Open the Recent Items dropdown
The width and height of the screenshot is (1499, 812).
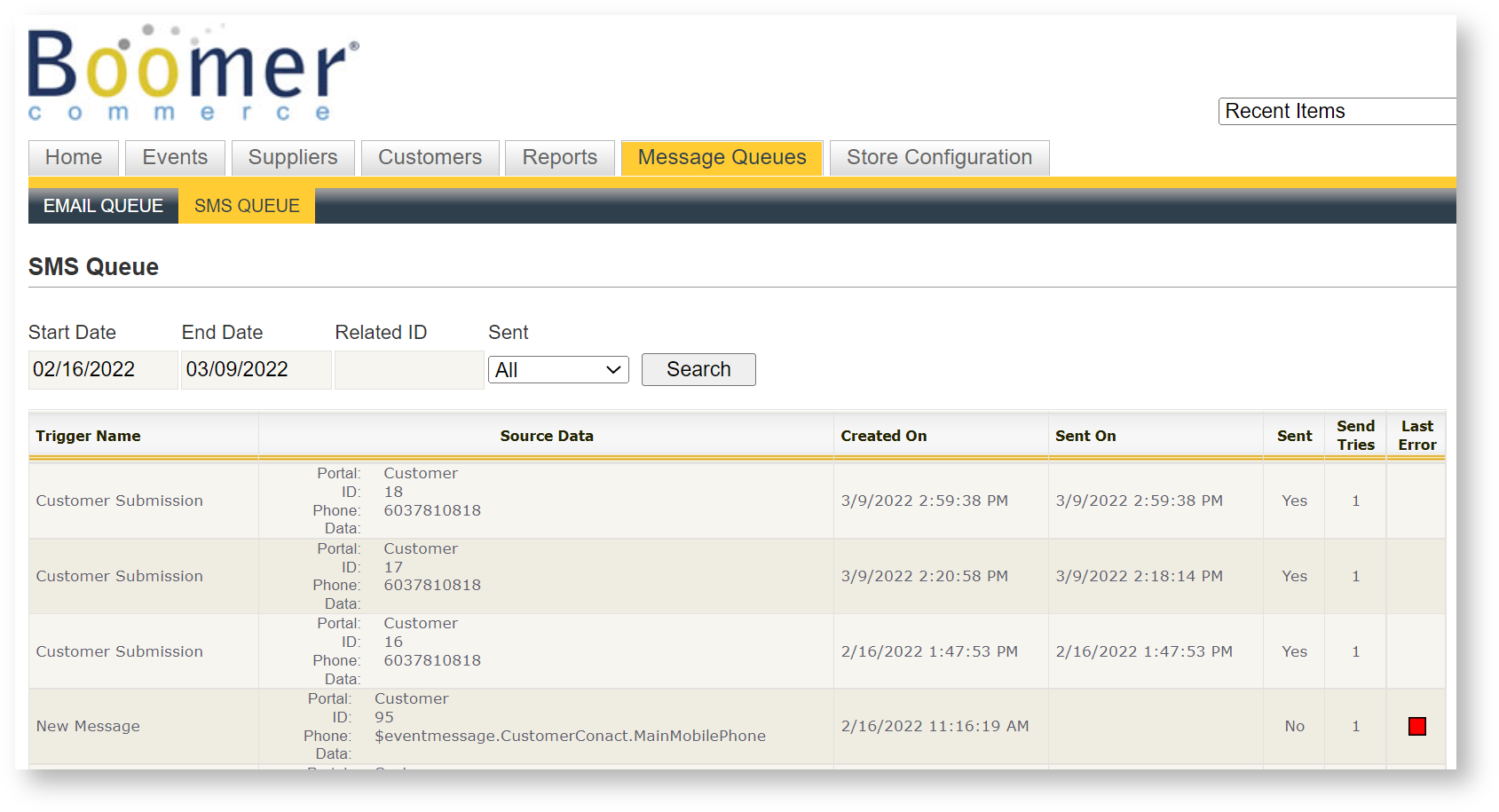[x=1336, y=111]
